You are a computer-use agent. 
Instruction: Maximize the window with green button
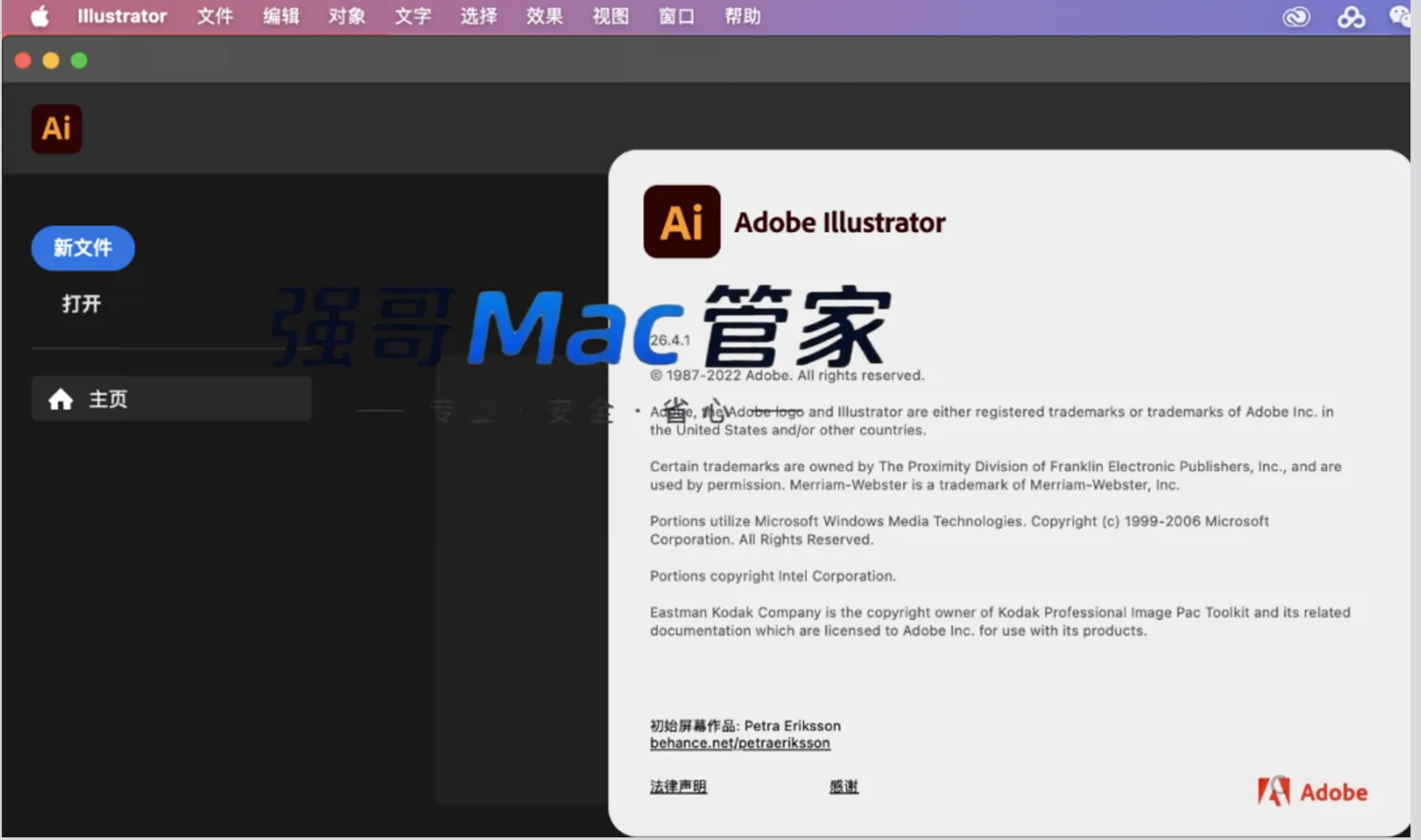pyautogui.click(x=79, y=60)
